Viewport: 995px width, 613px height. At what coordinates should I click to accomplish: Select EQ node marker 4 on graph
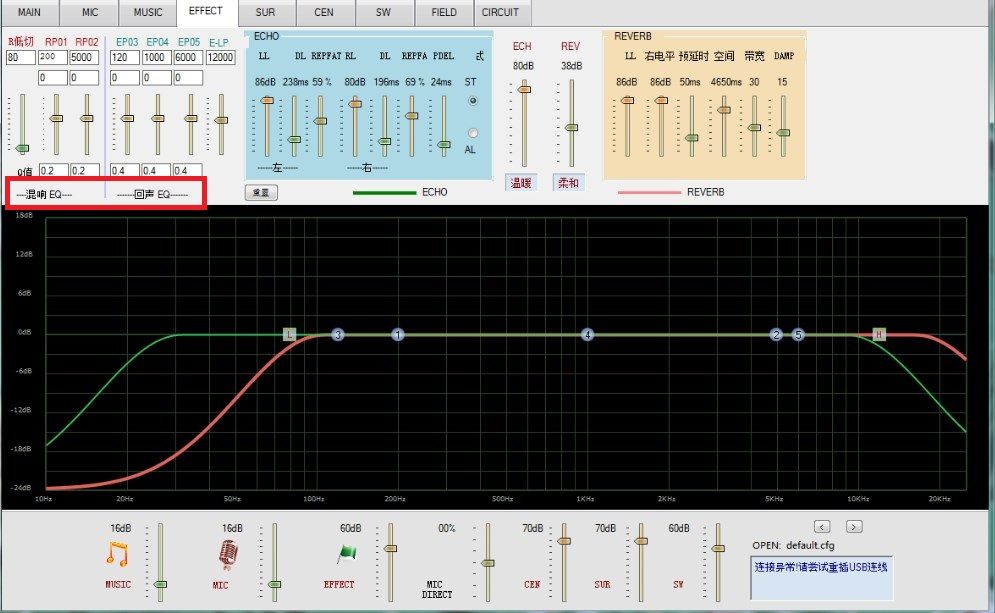point(588,334)
